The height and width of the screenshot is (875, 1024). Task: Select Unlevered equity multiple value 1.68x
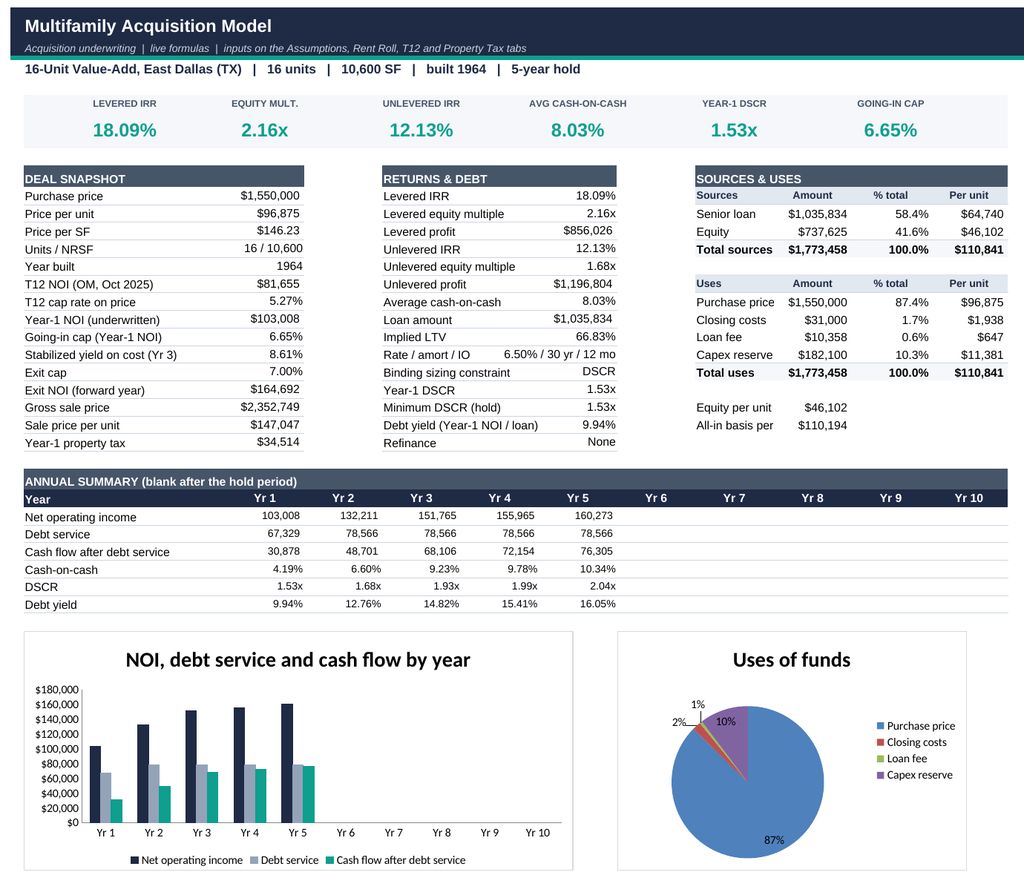tap(601, 266)
